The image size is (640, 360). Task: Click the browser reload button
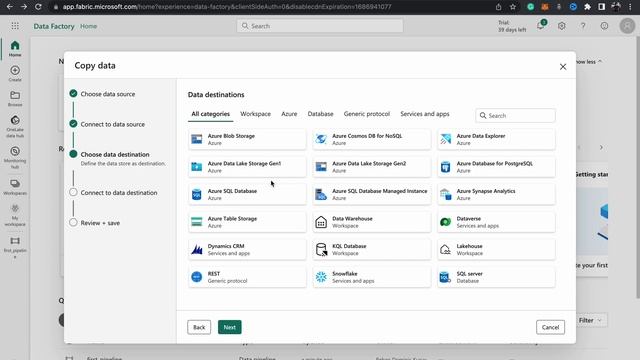click(38, 7)
